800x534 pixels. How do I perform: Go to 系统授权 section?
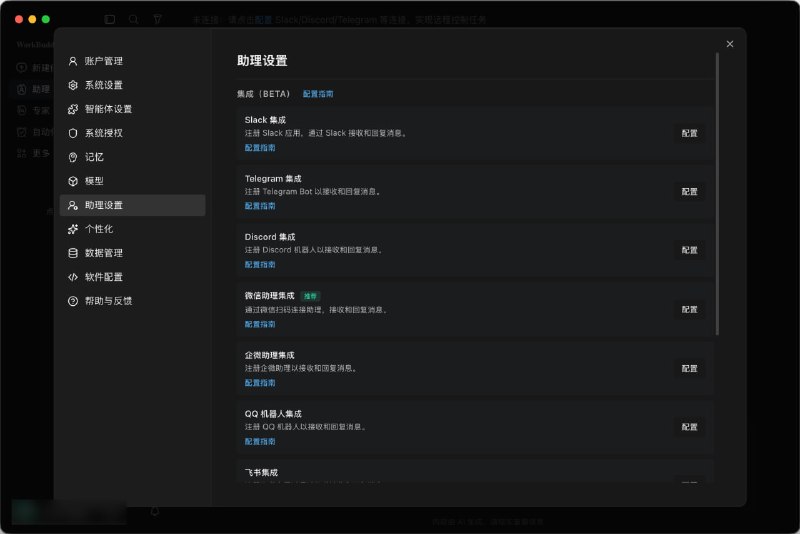coord(133,133)
